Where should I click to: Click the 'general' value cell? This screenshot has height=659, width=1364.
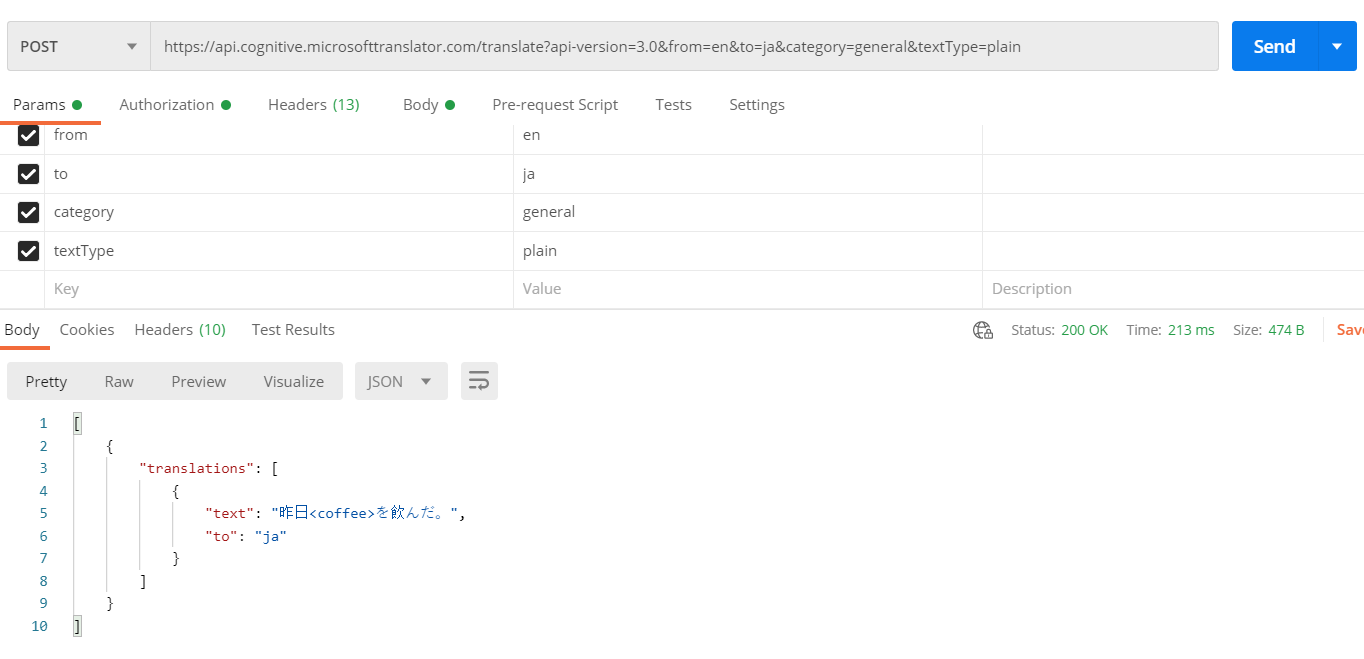[x=748, y=212]
